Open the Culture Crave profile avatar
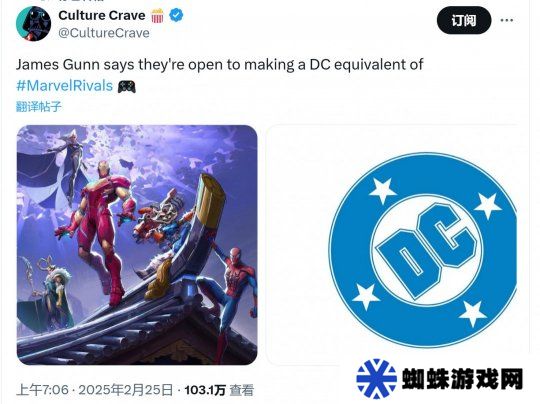This screenshot has height=404, width=540. tap(33, 24)
